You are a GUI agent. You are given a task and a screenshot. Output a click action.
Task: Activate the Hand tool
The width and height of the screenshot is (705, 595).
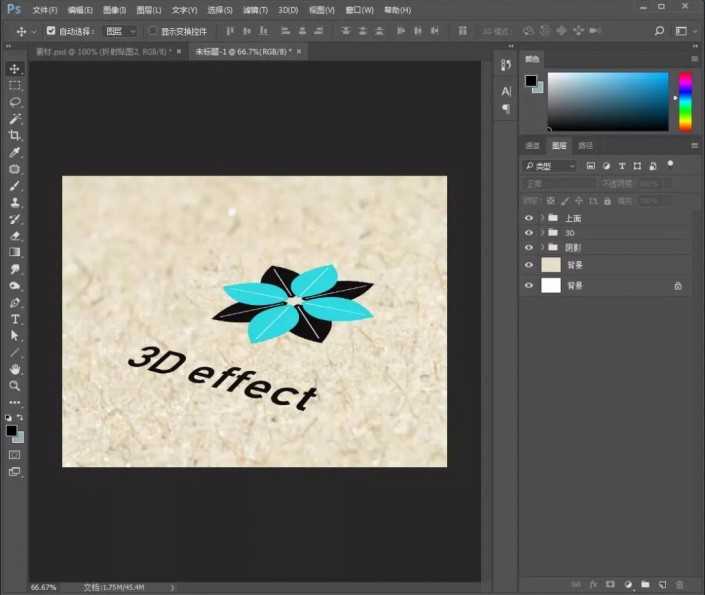pyautogui.click(x=15, y=369)
